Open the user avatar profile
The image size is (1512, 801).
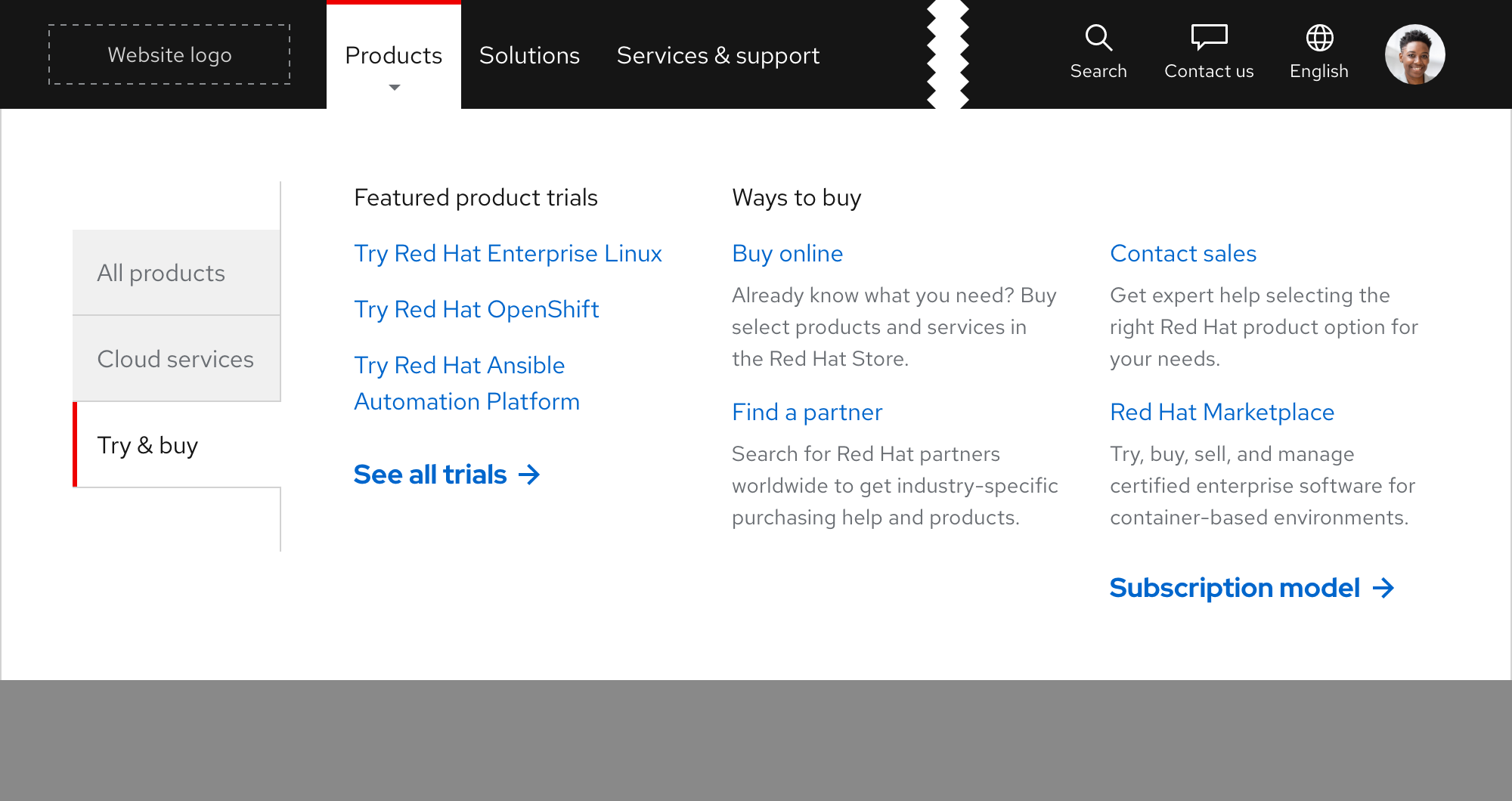pos(1414,54)
